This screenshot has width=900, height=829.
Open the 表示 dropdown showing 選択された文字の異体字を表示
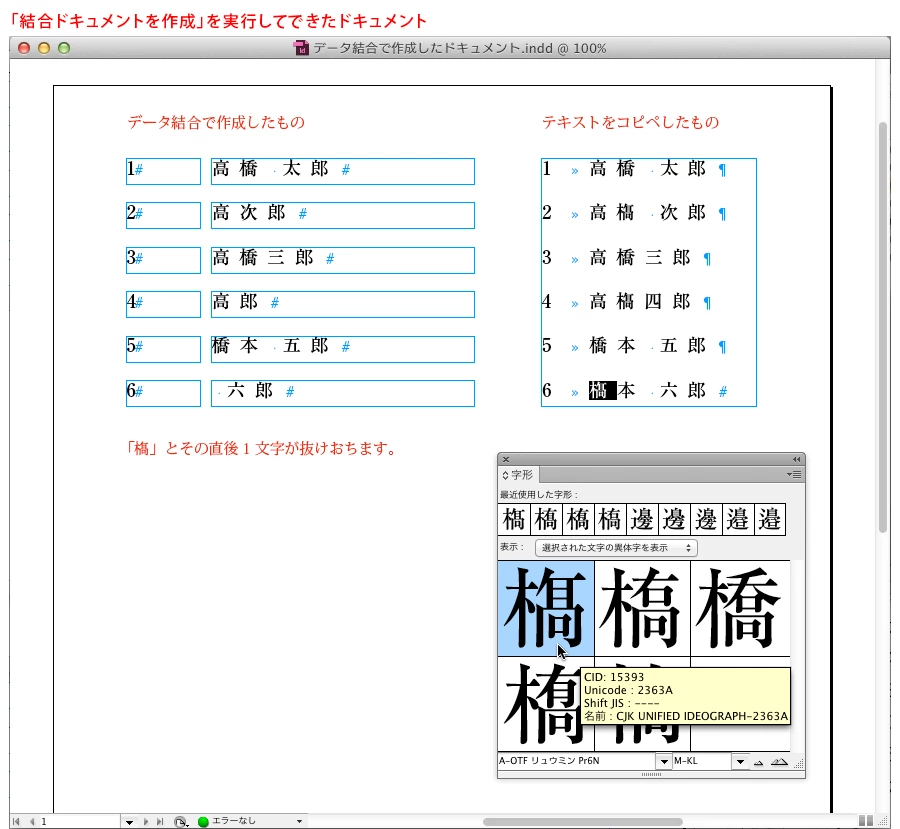pos(616,548)
